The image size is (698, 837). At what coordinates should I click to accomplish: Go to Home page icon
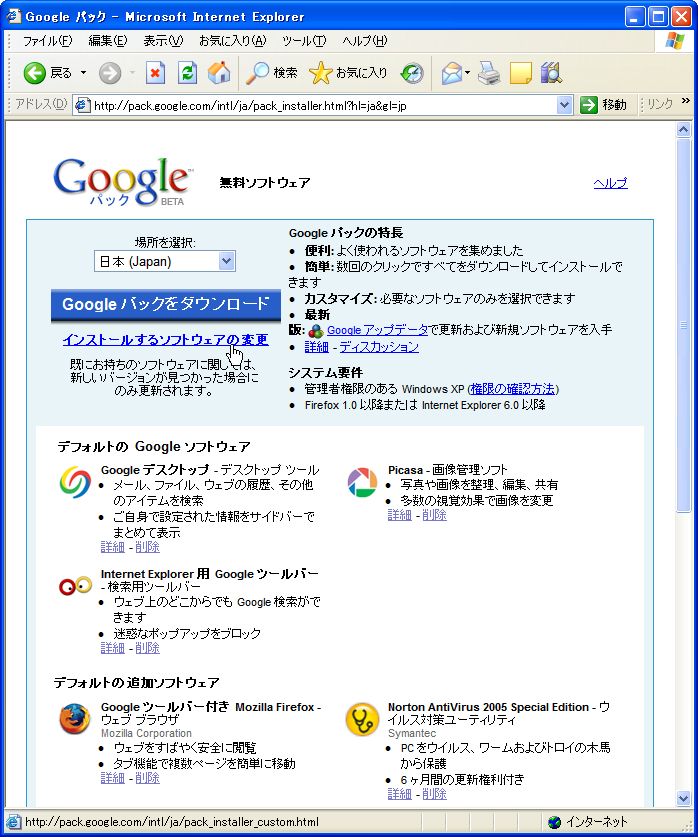(x=219, y=73)
